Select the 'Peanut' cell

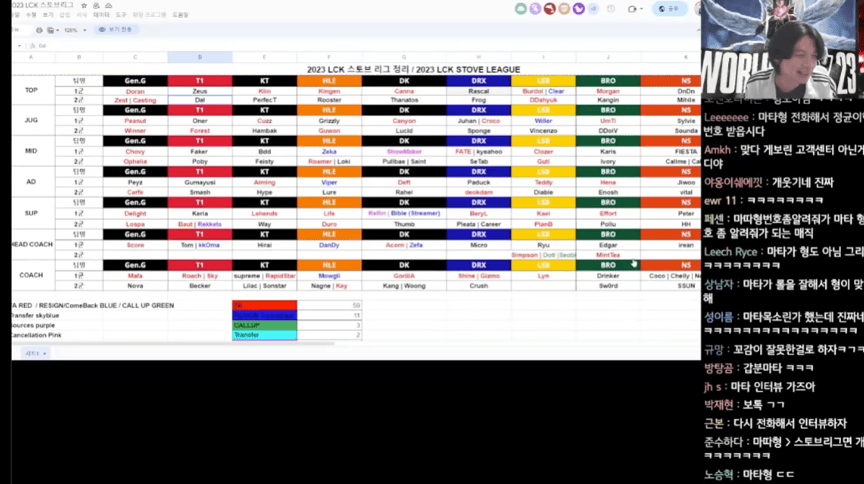[x=135, y=120]
